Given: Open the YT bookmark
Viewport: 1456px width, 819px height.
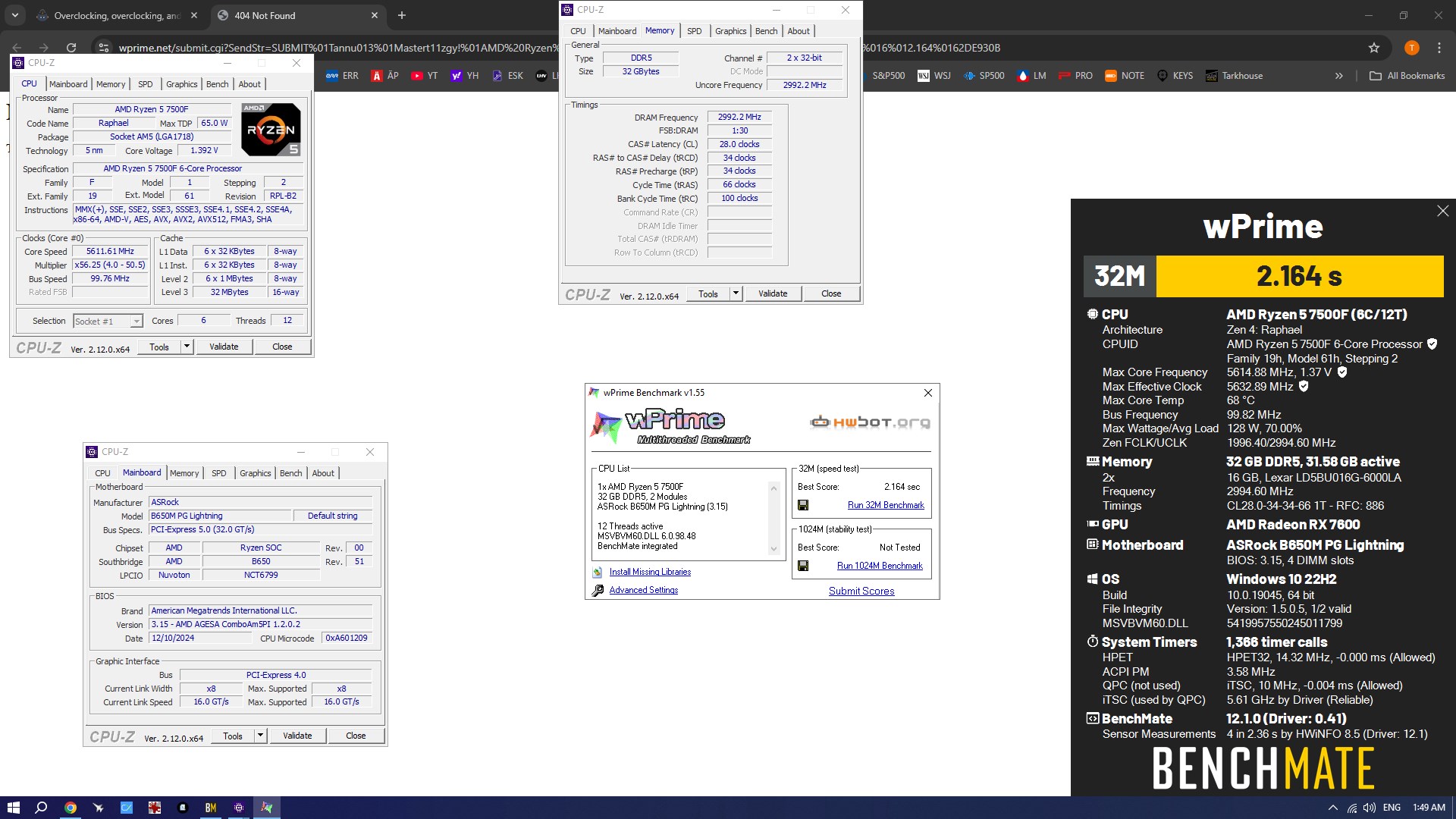Looking at the screenshot, I should [425, 76].
